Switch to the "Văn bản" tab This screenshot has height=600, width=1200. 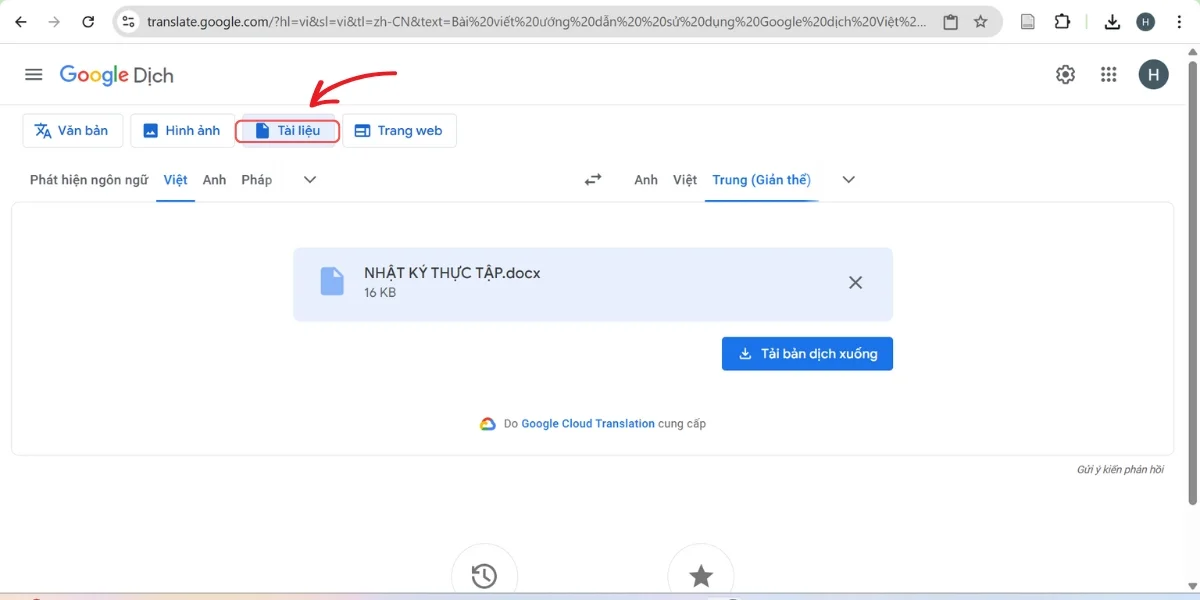coord(72,130)
